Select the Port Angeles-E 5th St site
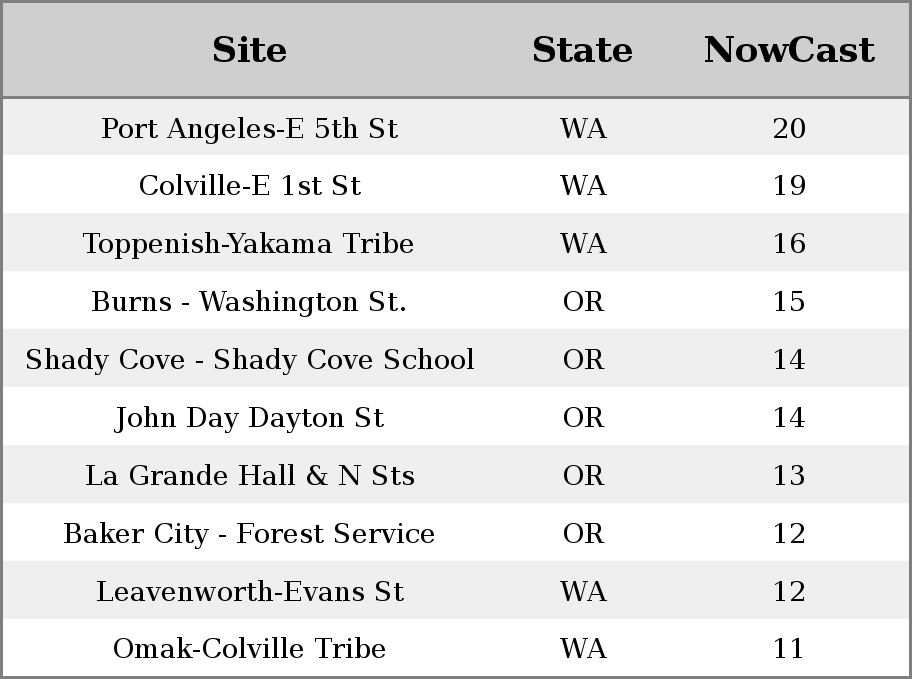Image resolution: width=912 pixels, height=679 pixels. [250, 129]
